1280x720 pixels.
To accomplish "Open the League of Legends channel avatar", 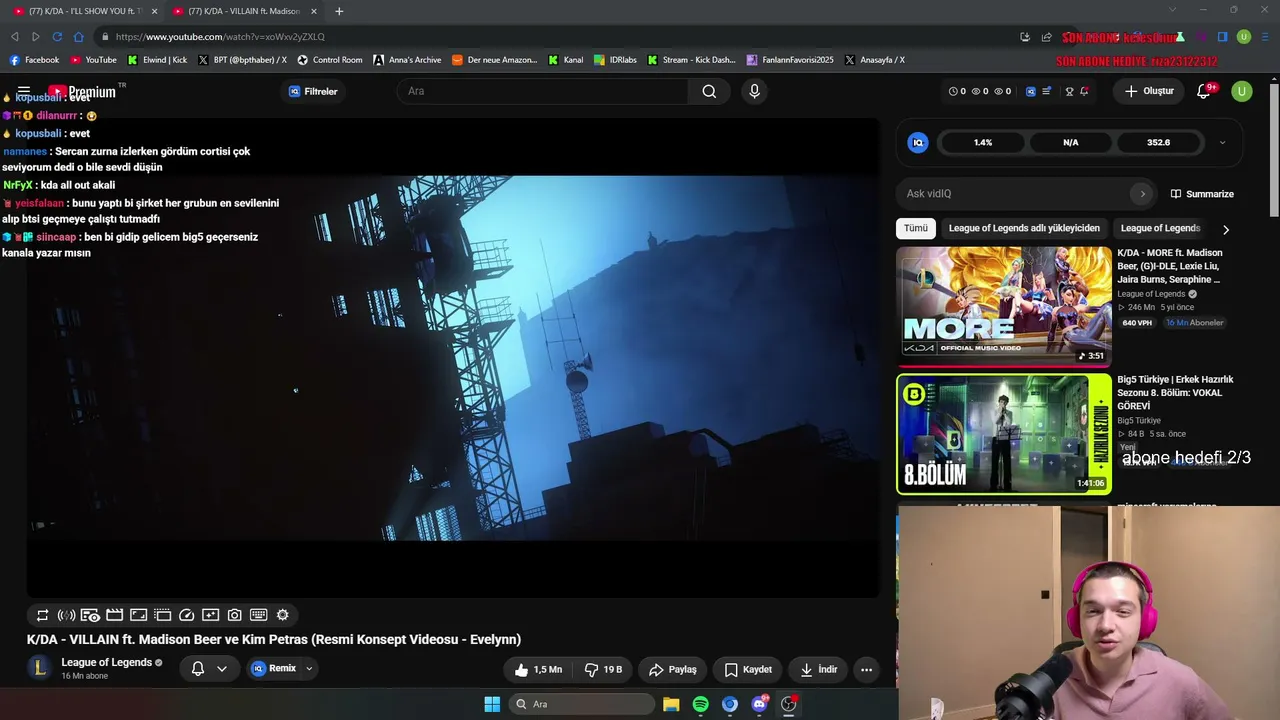I will click(39, 668).
